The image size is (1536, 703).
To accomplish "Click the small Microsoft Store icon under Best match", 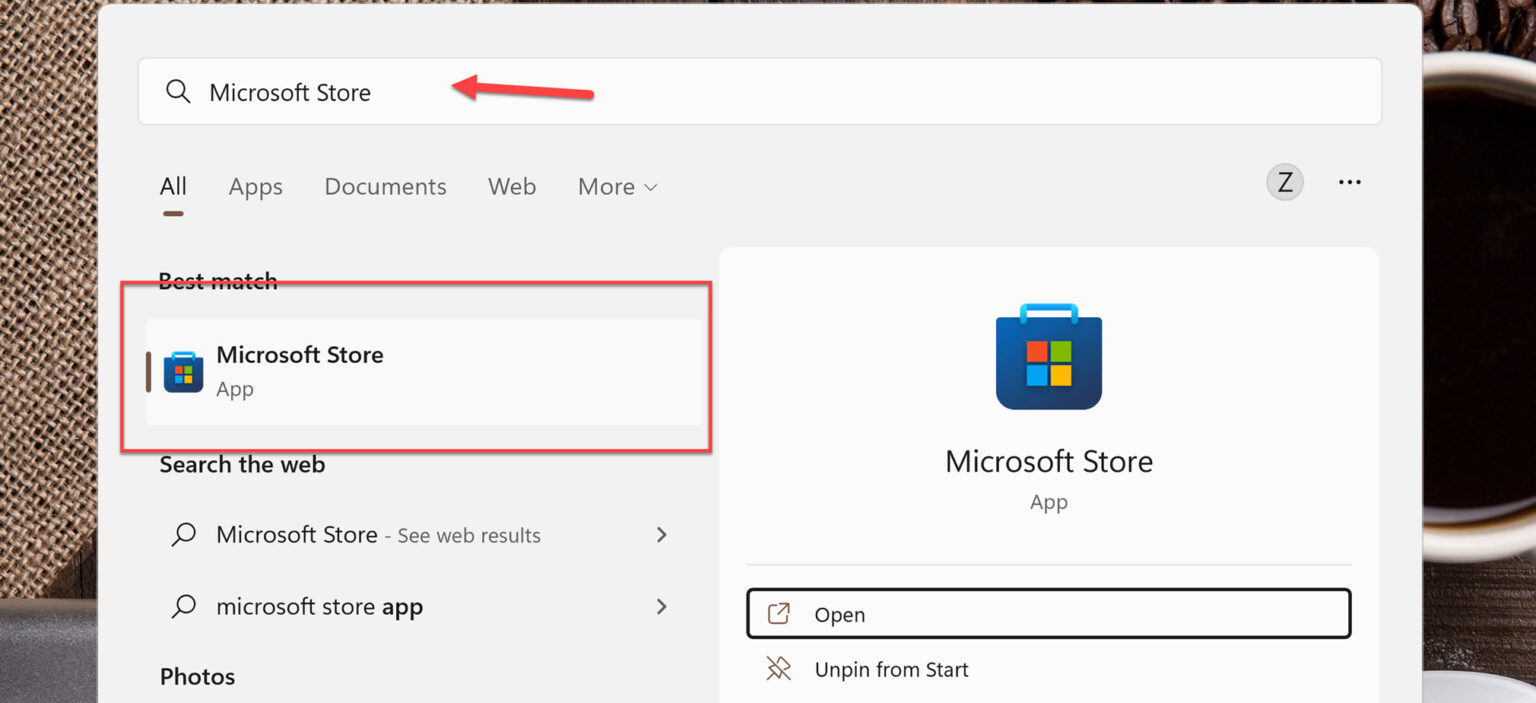I will click(183, 372).
